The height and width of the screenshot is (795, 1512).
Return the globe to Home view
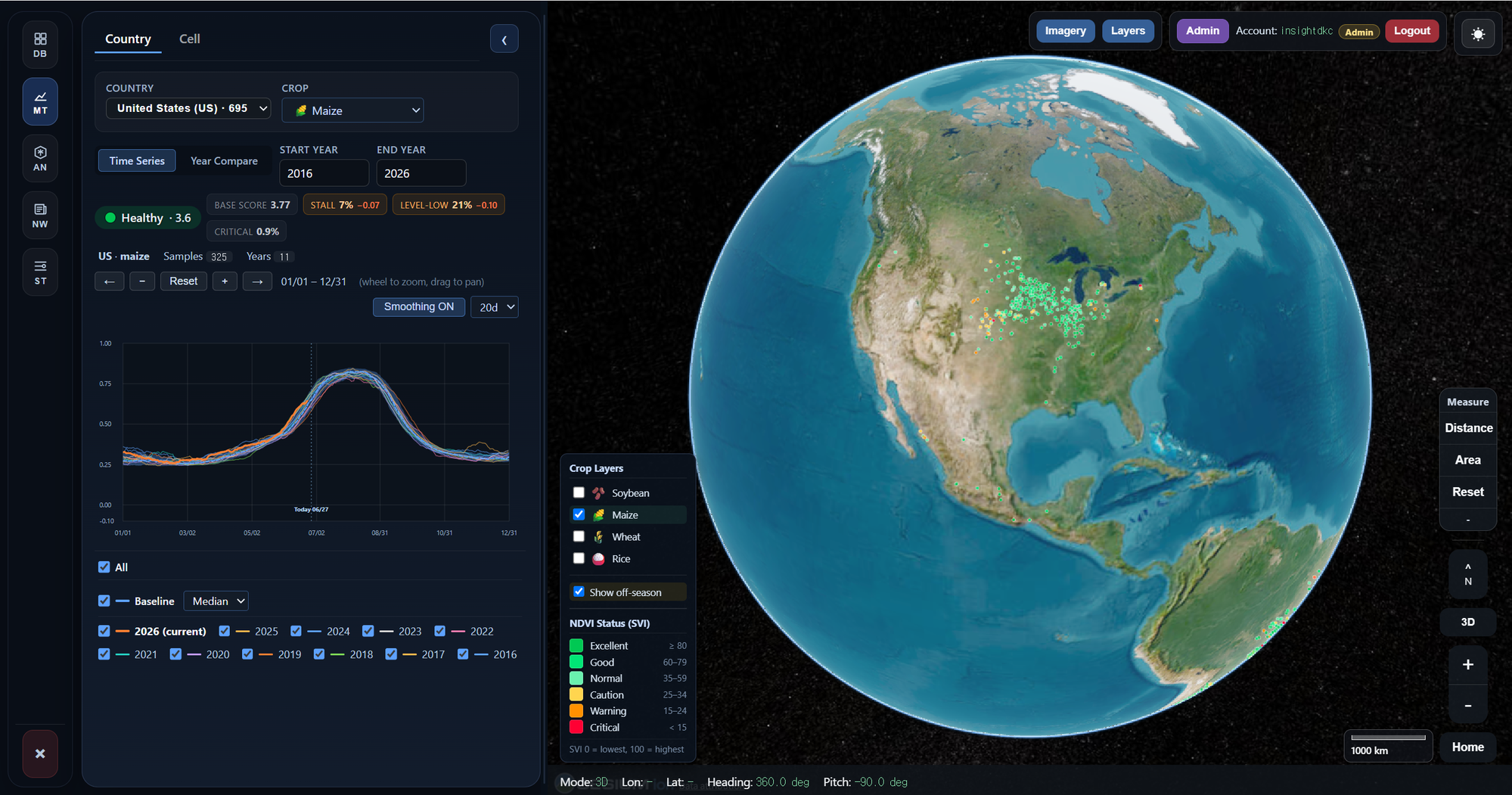click(x=1468, y=747)
